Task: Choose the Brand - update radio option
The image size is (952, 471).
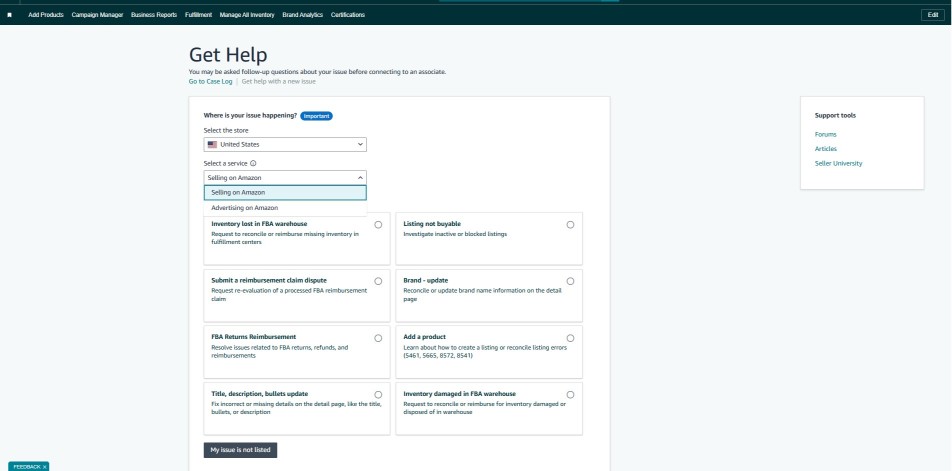Action: (x=570, y=281)
